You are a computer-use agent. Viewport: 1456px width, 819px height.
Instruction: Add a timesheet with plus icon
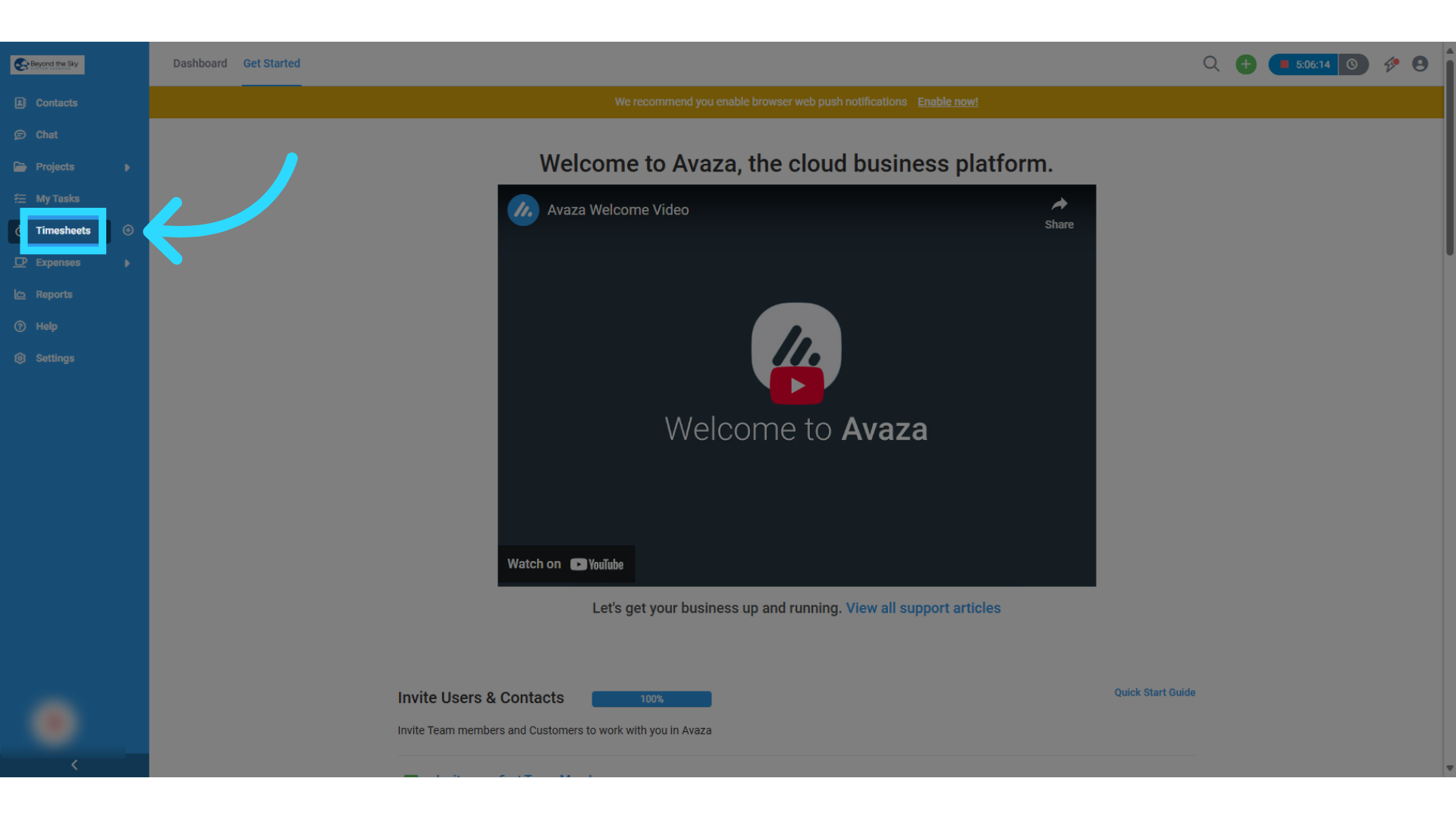click(x=128, y=231)
